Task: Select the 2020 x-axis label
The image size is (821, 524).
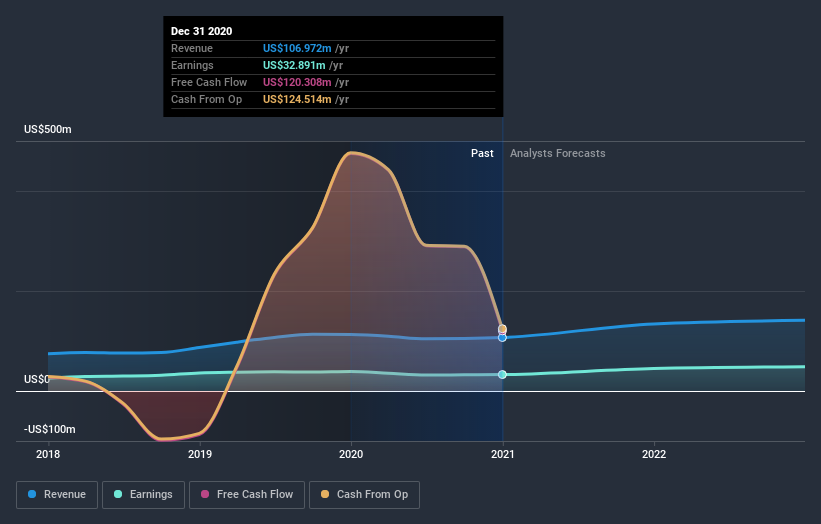Action: 351,454
